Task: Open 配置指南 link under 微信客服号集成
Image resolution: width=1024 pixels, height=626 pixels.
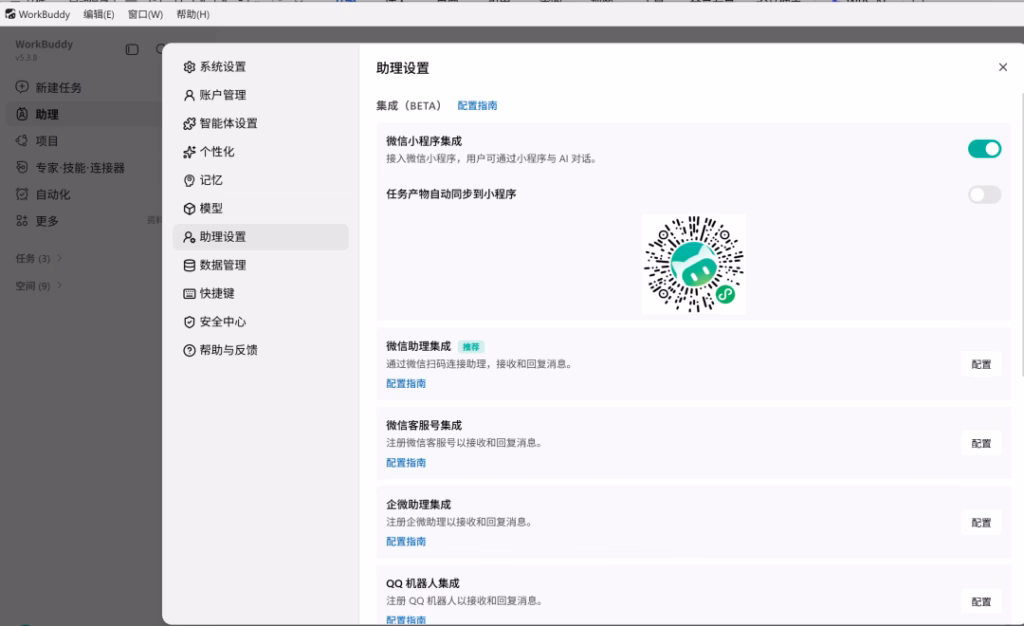Action: coord(406,463)
